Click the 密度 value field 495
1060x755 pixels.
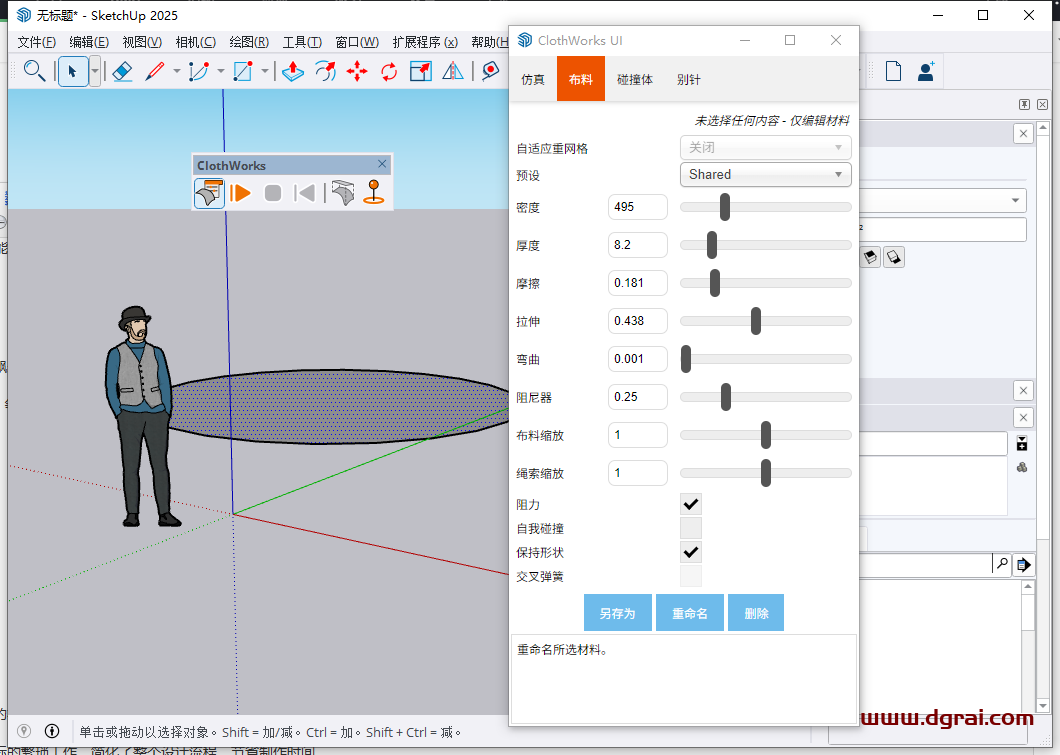[x=637, y=207]
